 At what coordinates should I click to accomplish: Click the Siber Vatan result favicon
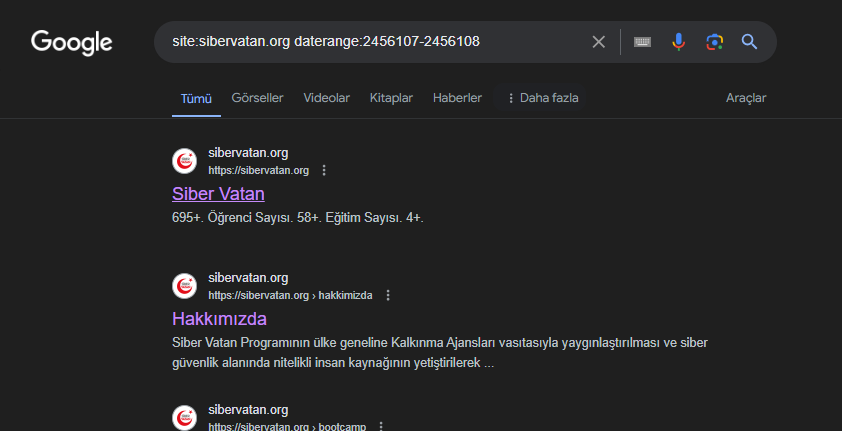185,161
